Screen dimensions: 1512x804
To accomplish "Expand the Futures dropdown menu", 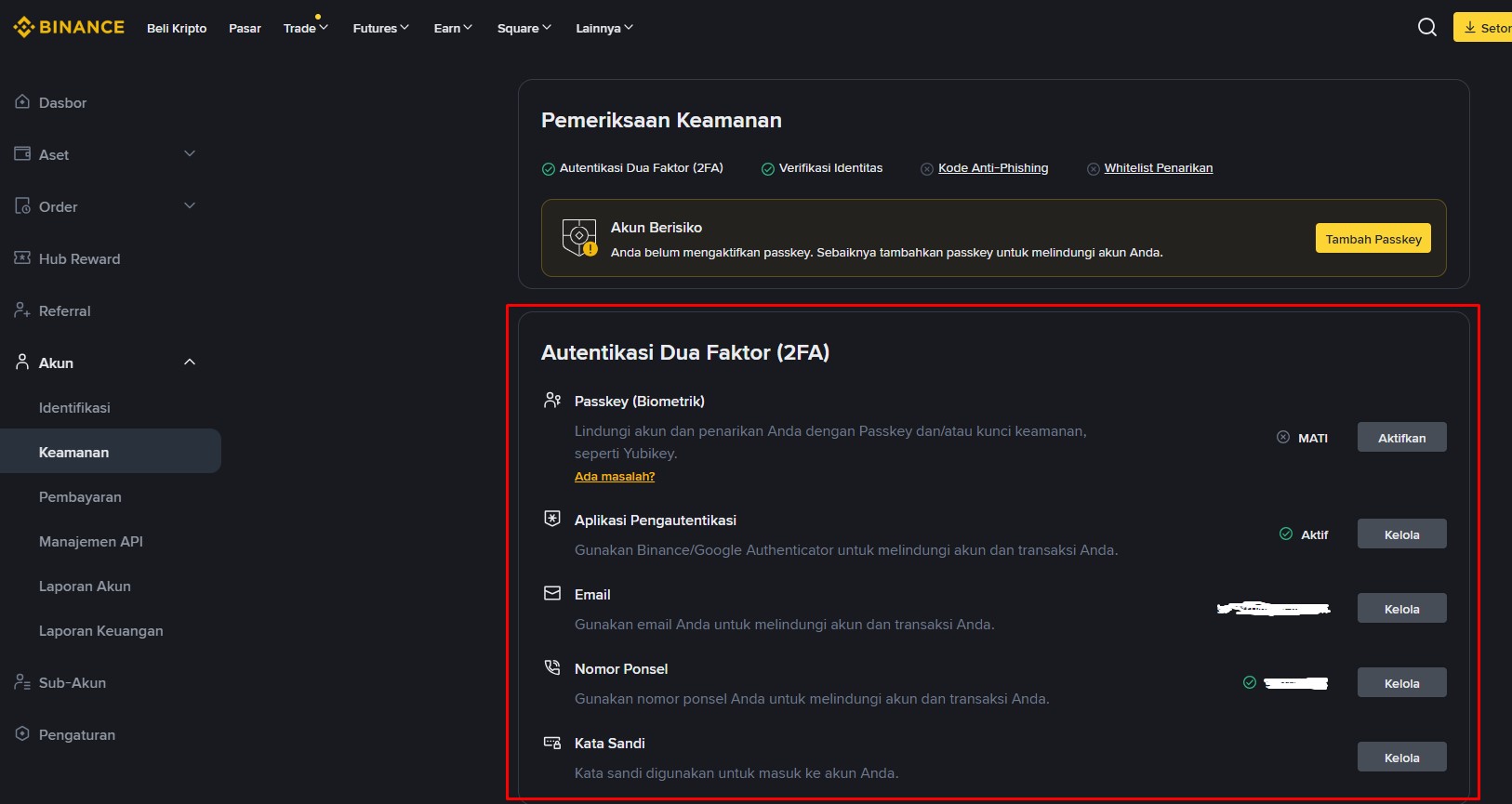I will coord(381,28).
